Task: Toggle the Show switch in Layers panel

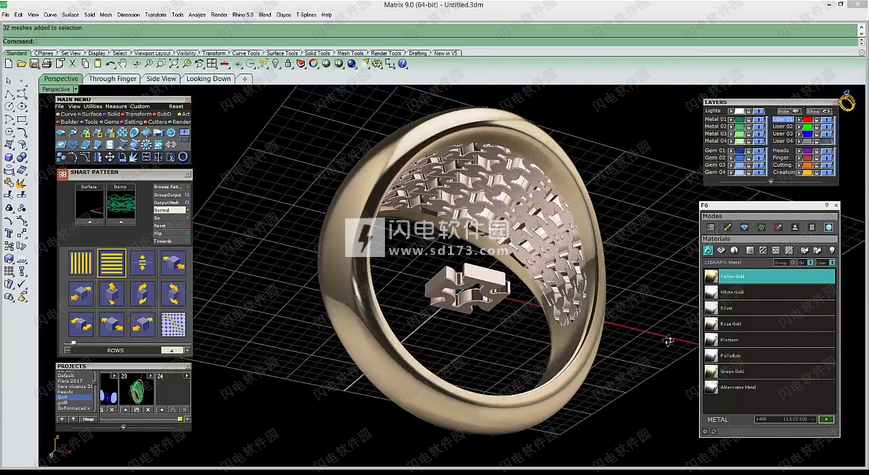Action: point(819,111)
